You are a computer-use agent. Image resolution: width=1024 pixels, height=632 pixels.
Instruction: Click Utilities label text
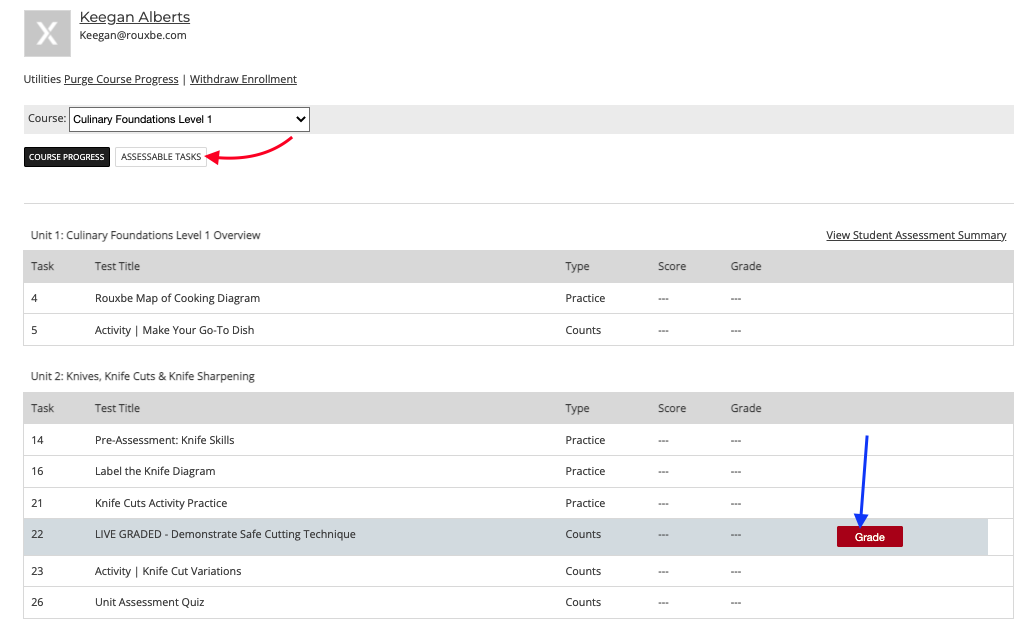[x=42, y=79]
